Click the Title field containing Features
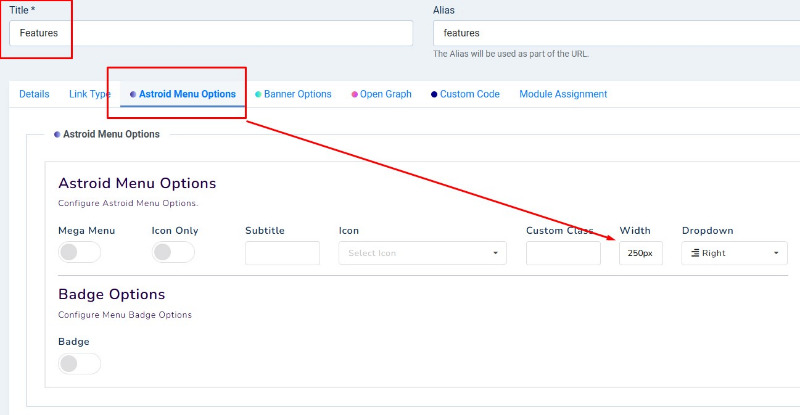 [x=211, y=33]
